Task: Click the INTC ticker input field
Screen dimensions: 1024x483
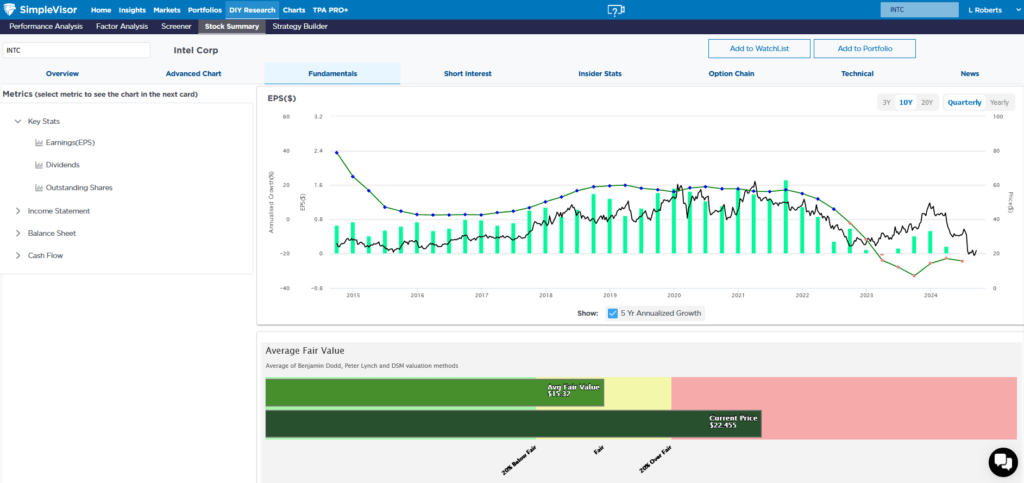Action: click(76, 49)
